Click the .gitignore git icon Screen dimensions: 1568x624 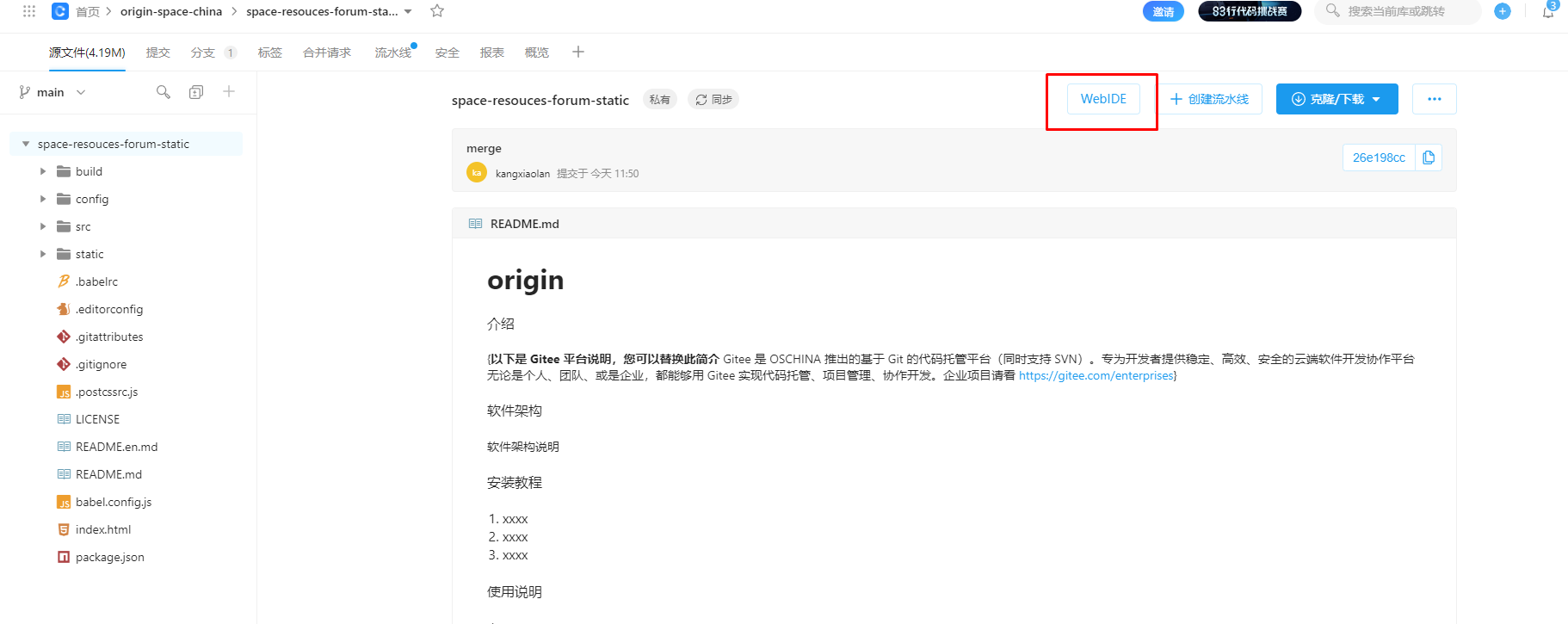[x=64, y=364]
